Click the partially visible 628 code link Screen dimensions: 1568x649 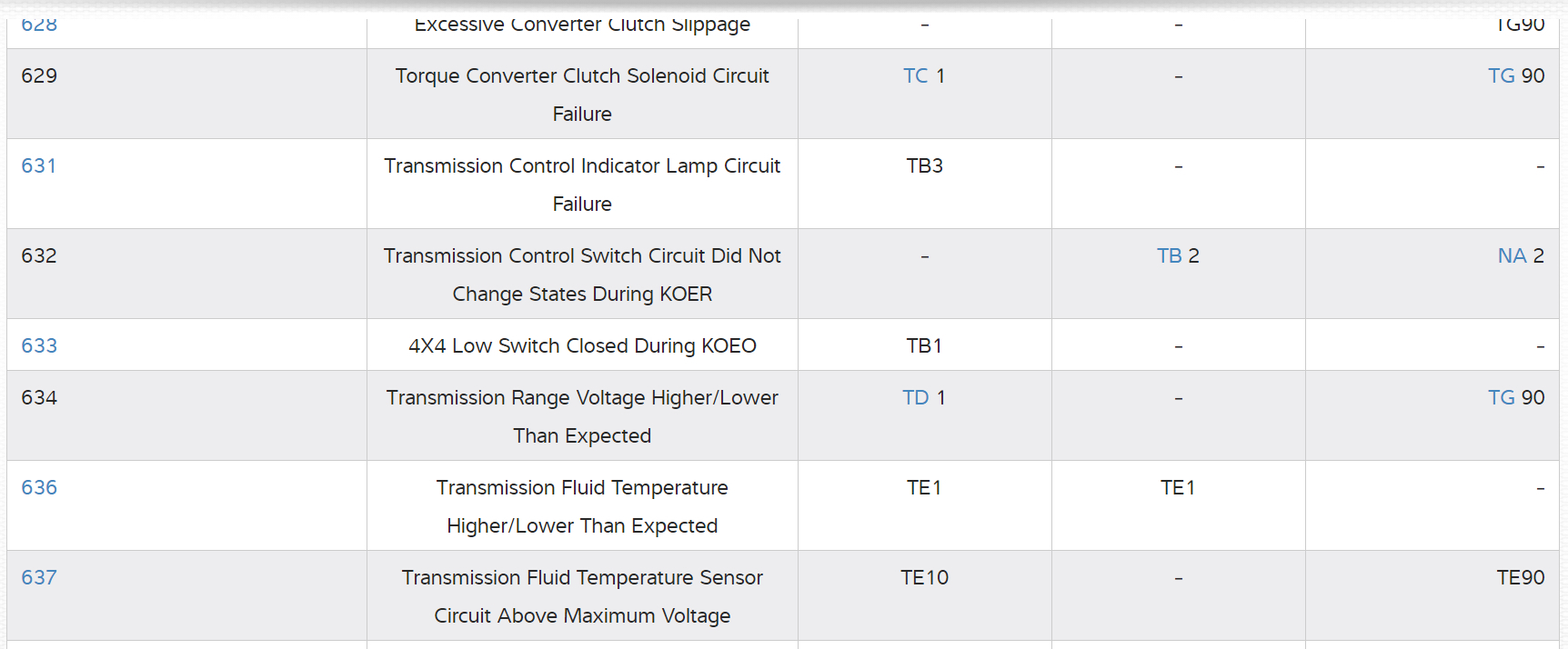39,25
